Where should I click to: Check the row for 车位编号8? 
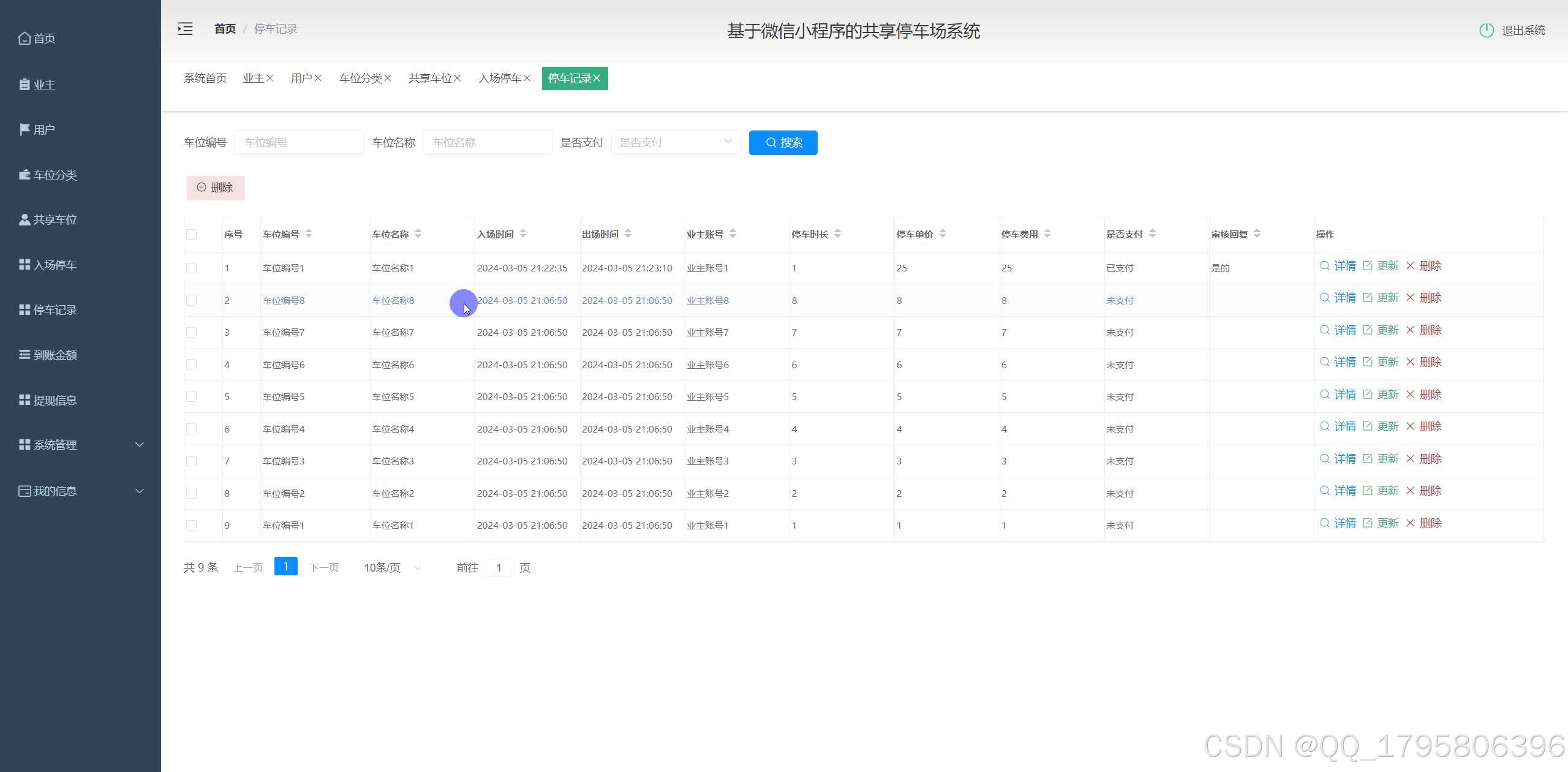click(192, 300)
